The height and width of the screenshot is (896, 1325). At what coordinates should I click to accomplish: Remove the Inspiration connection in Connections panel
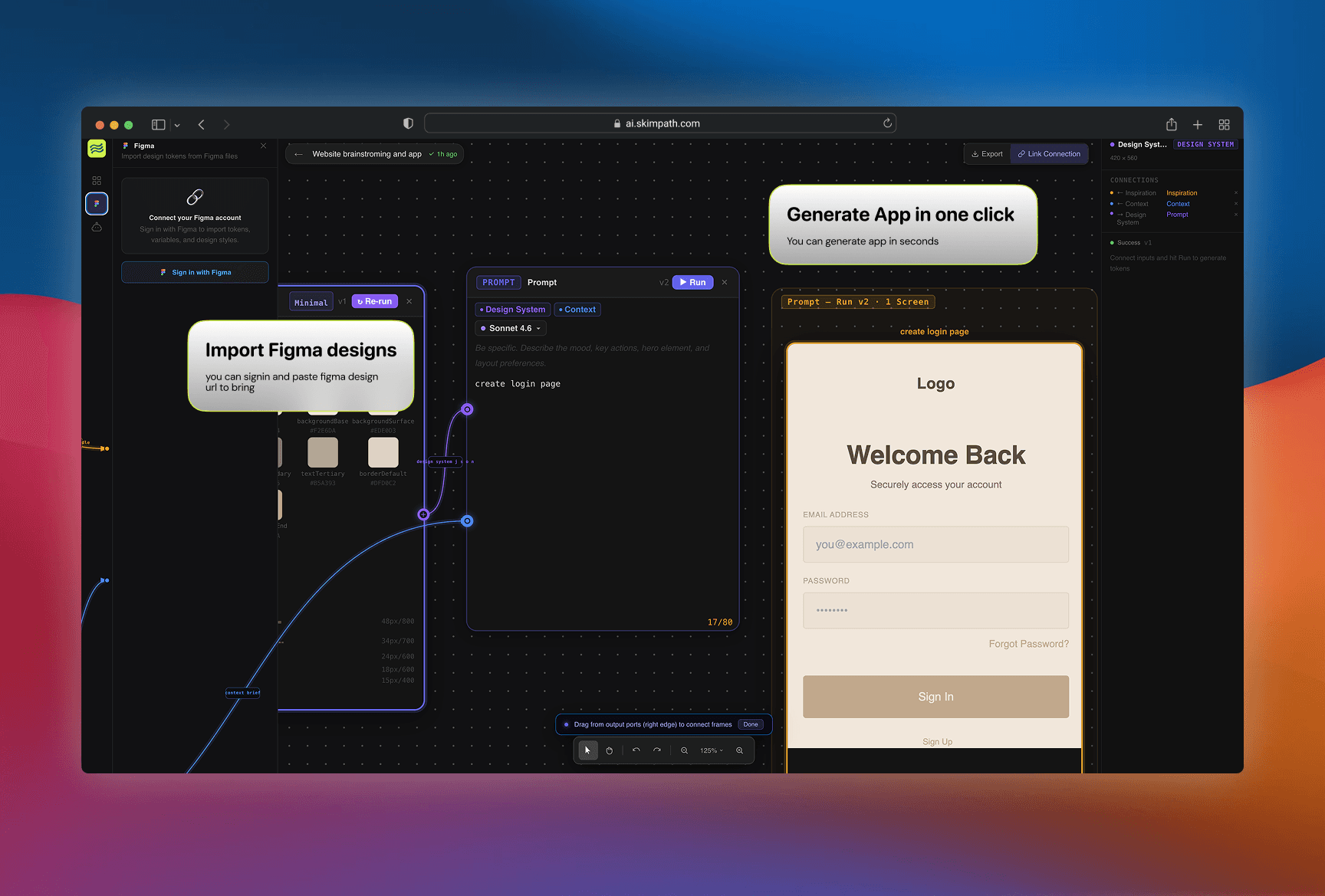click(x=1236, y=192)
